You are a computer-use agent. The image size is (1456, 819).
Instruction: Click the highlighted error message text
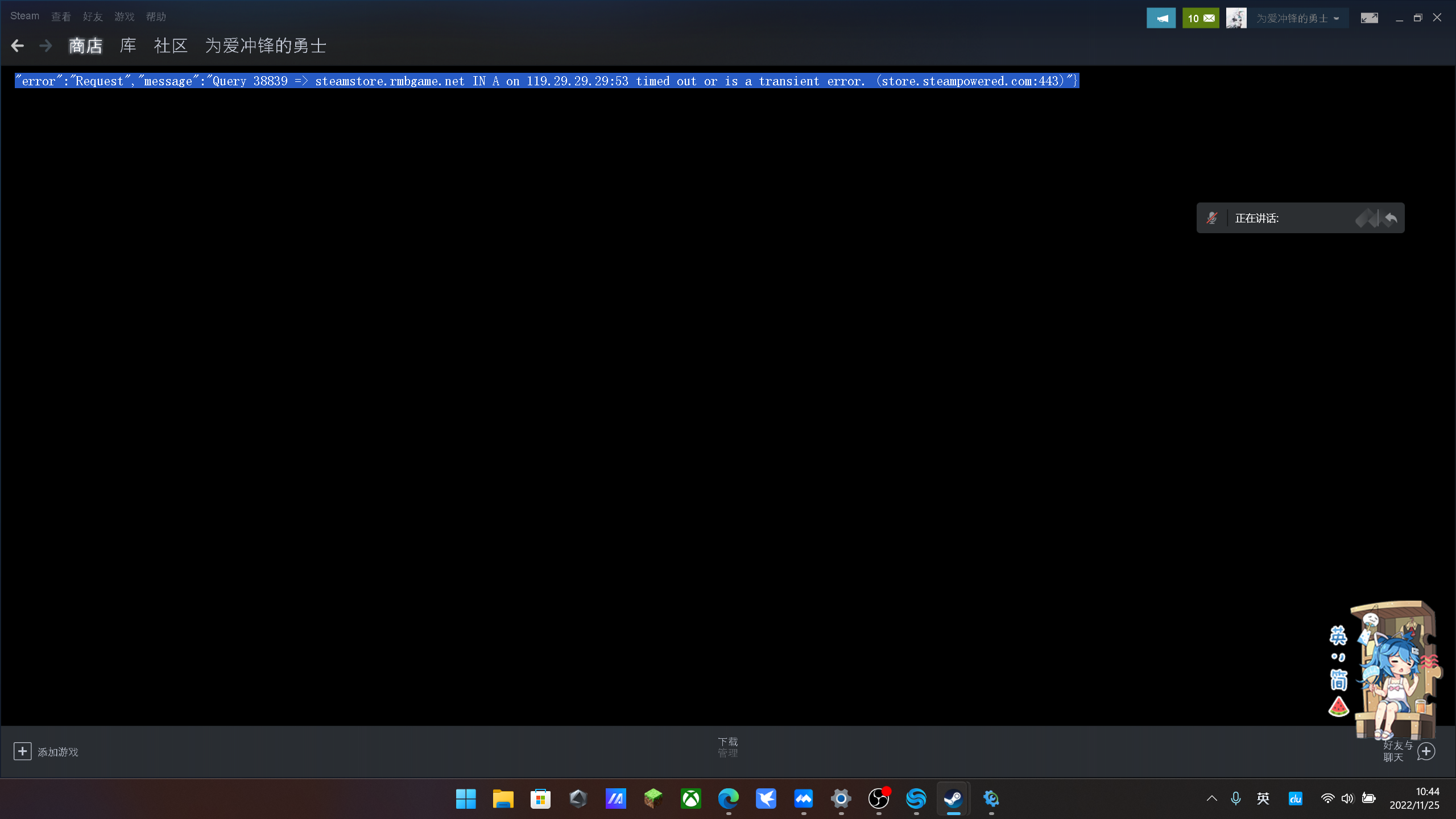(x=546, y=81)
